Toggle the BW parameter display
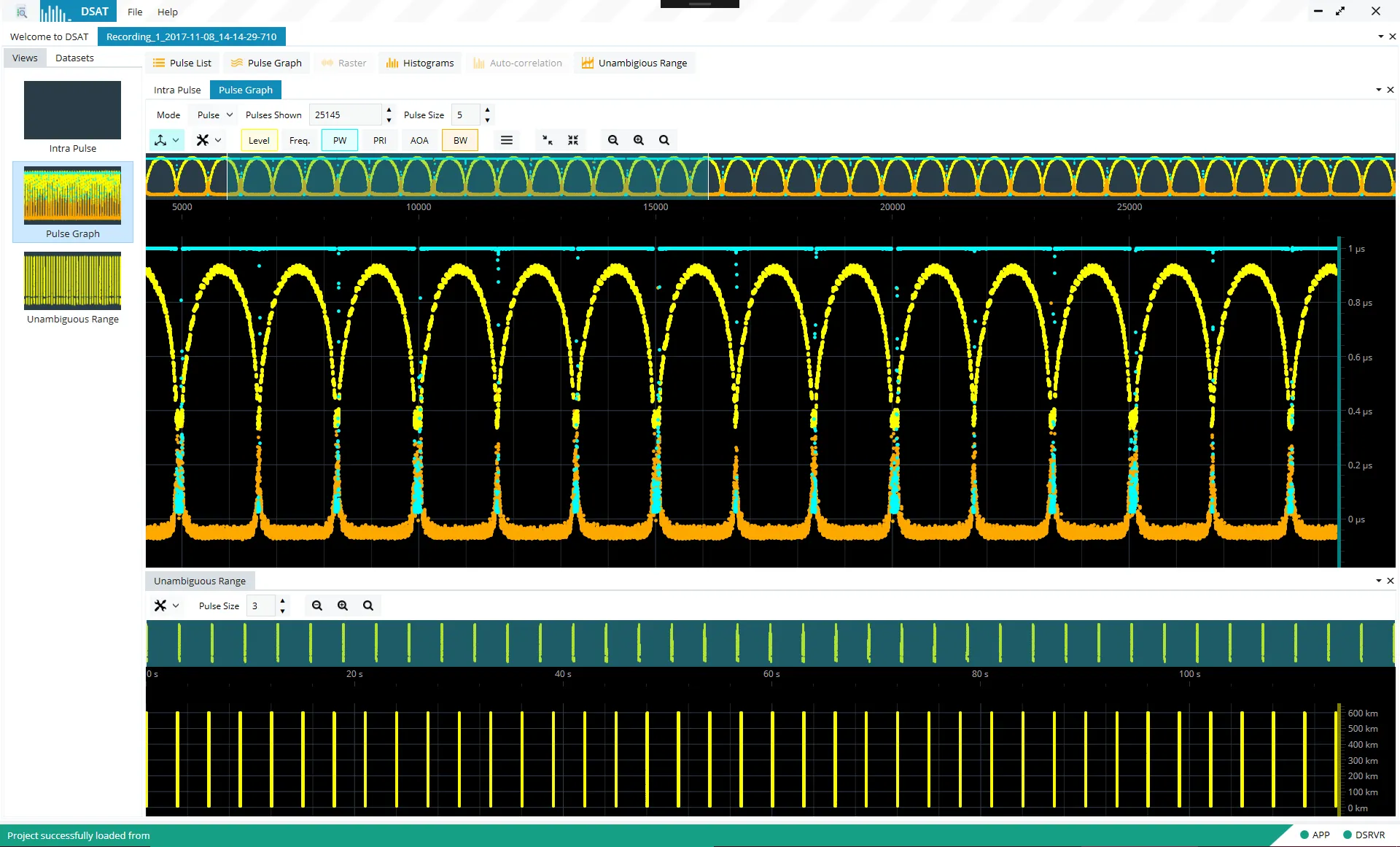This screenshot has width=1400, height=847. 460,140
